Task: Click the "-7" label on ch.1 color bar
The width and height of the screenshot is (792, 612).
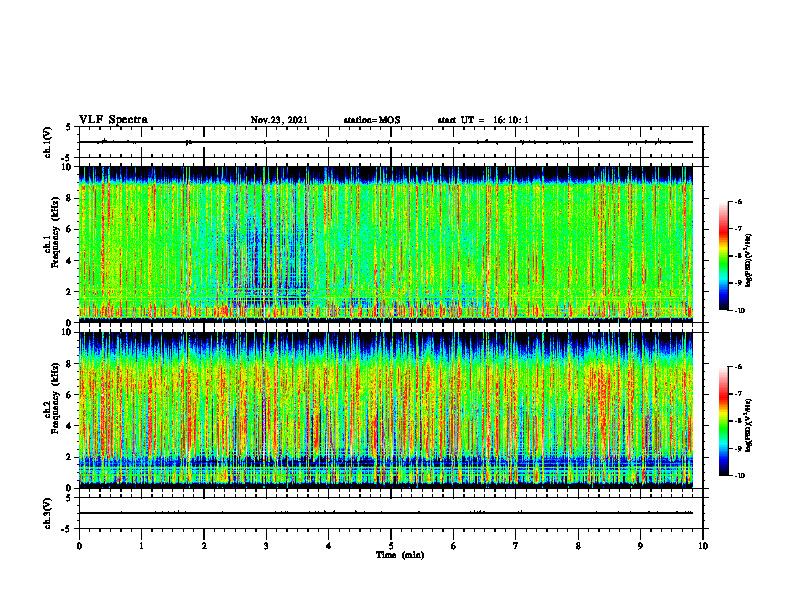Action: 738,229
